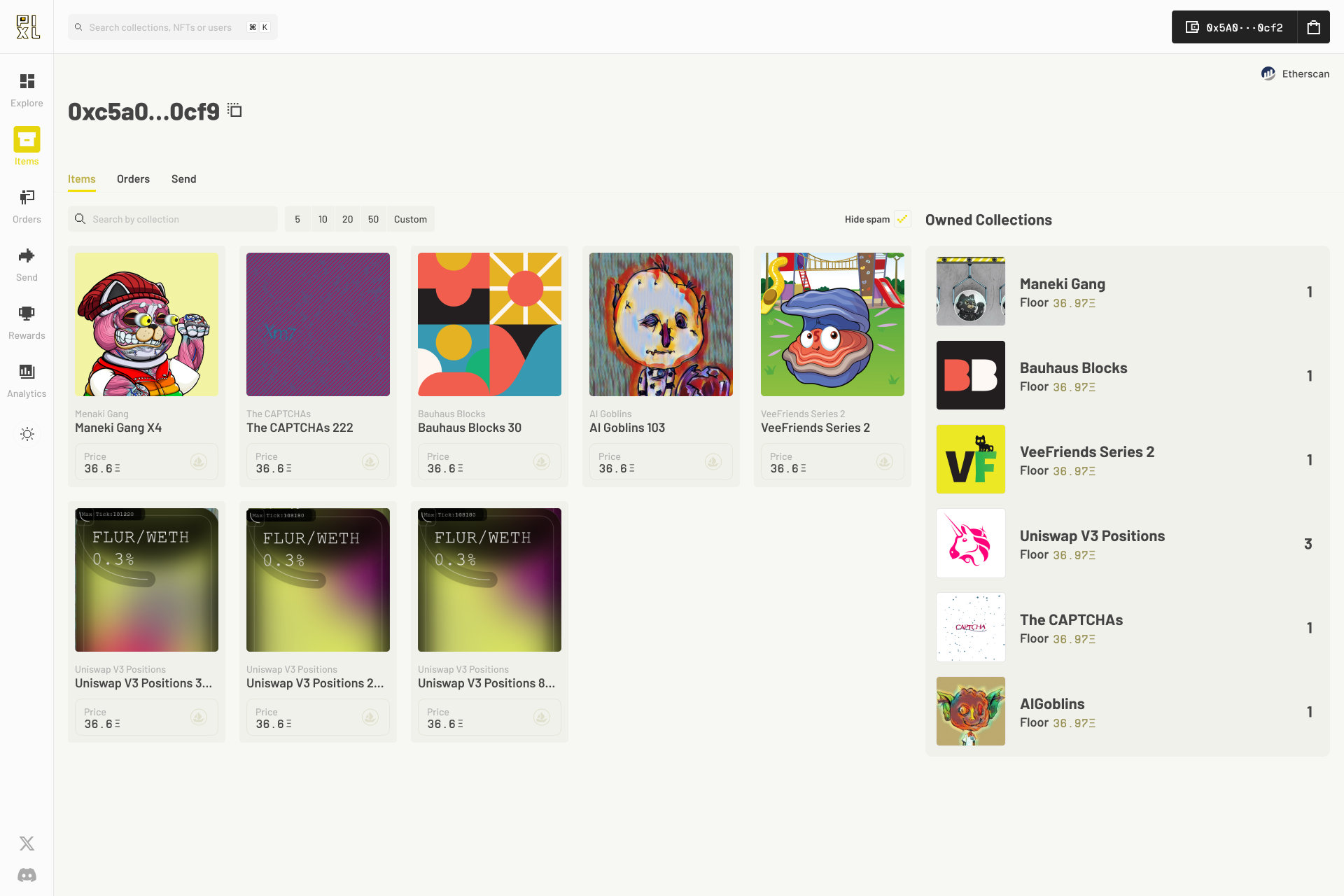Click the list icon on VeeFriends Series 2 card
Image resolution: width=1344 pixels, height=896 pixels.
click(x=885, y=461)
